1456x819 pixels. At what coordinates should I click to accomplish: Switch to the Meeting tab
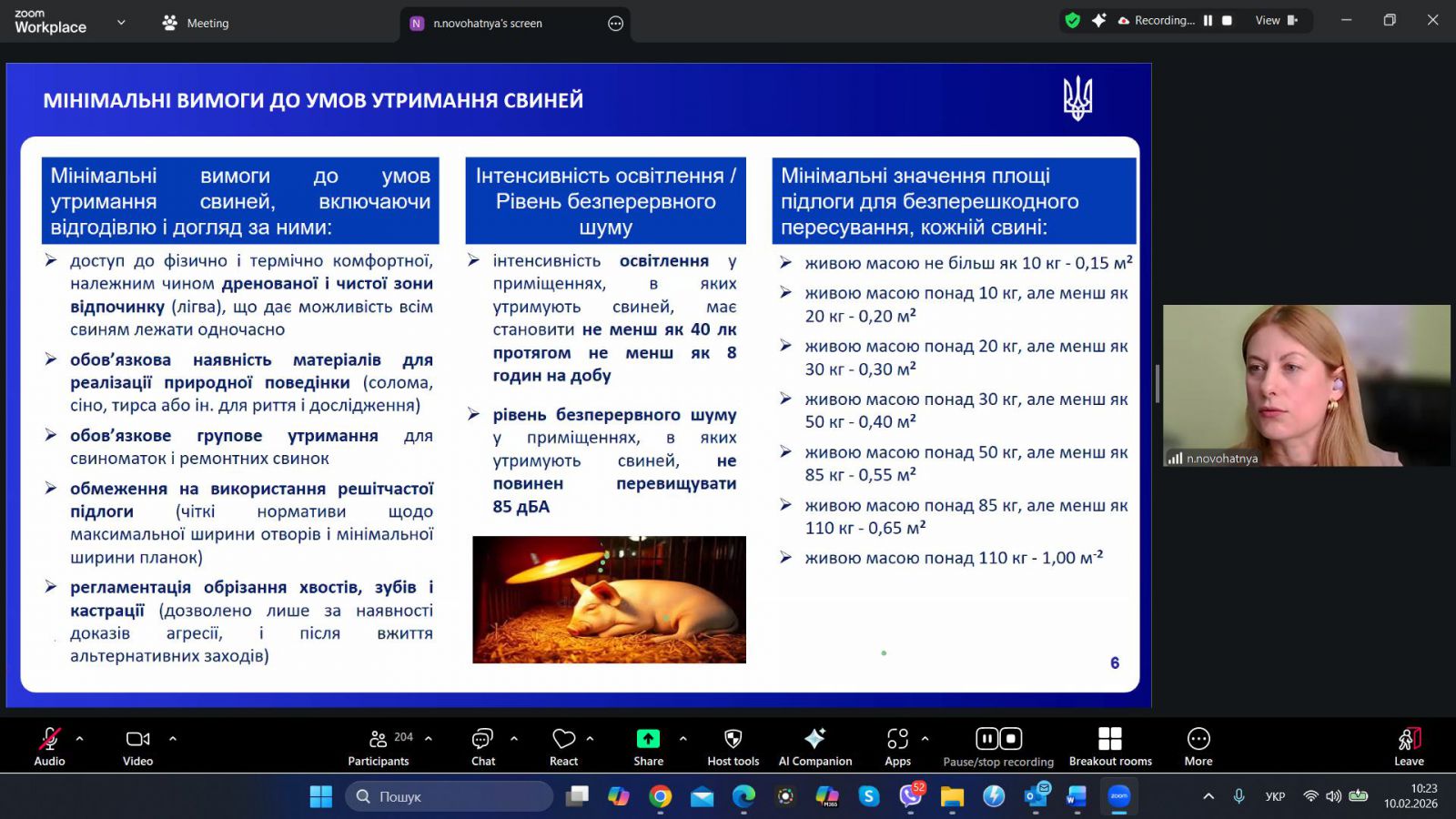point(196,24)
